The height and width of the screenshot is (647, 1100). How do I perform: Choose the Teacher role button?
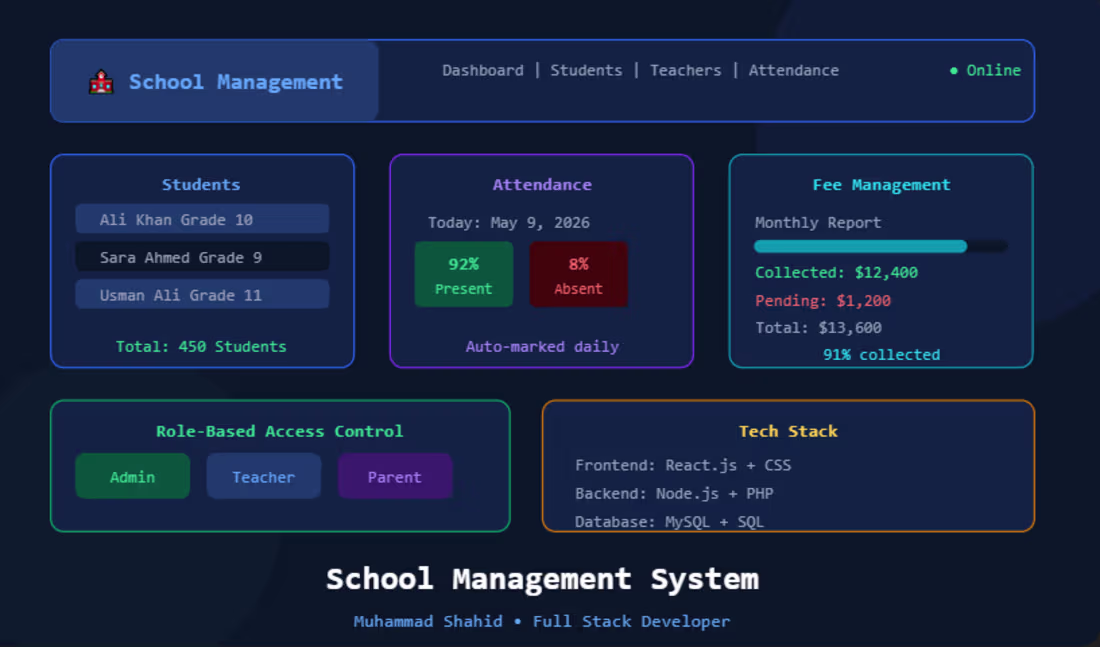coord(264,476)
